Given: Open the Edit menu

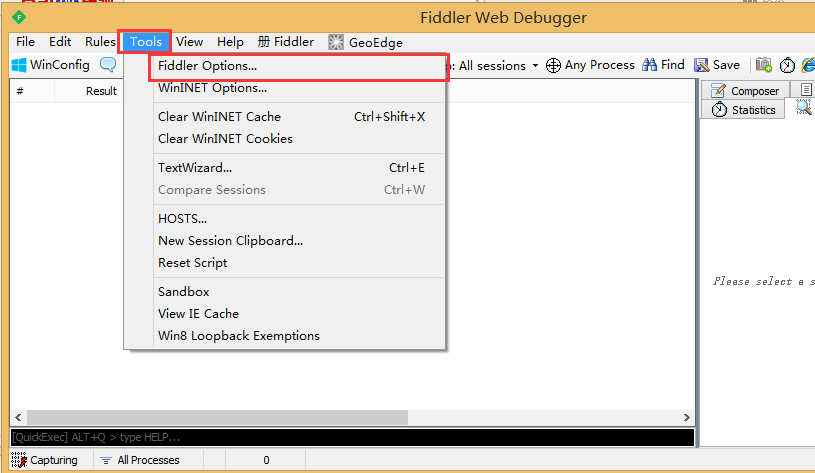Looking at the screenshot, I should pyautogui.click(x=60, y=42).
